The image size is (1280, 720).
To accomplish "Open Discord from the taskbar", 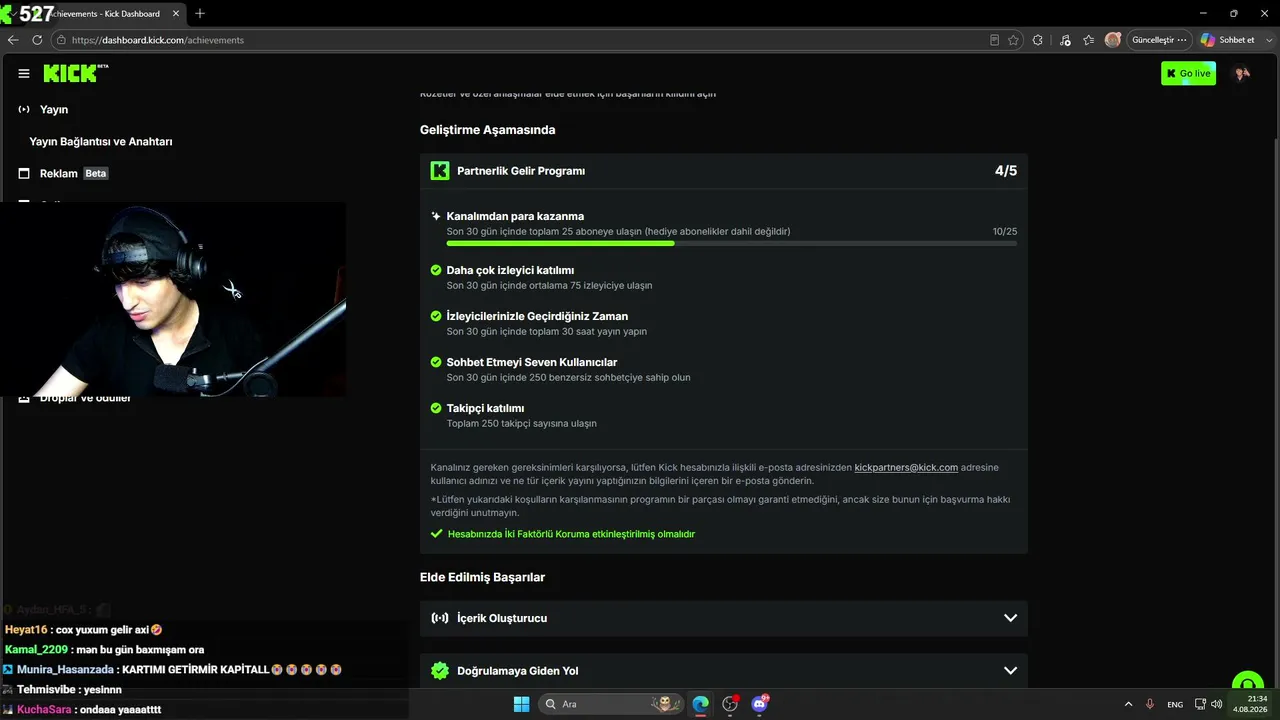I will point(759,704).
